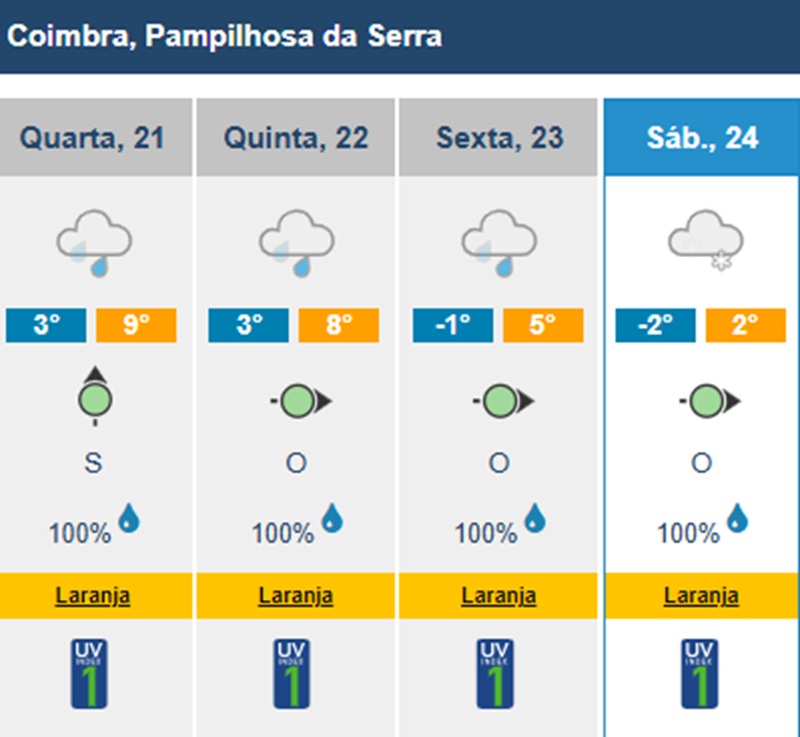This screenshot has width=800, height=737.
Task: Click the snow cloud icon for Sábado 24
Action: point(704,240)
